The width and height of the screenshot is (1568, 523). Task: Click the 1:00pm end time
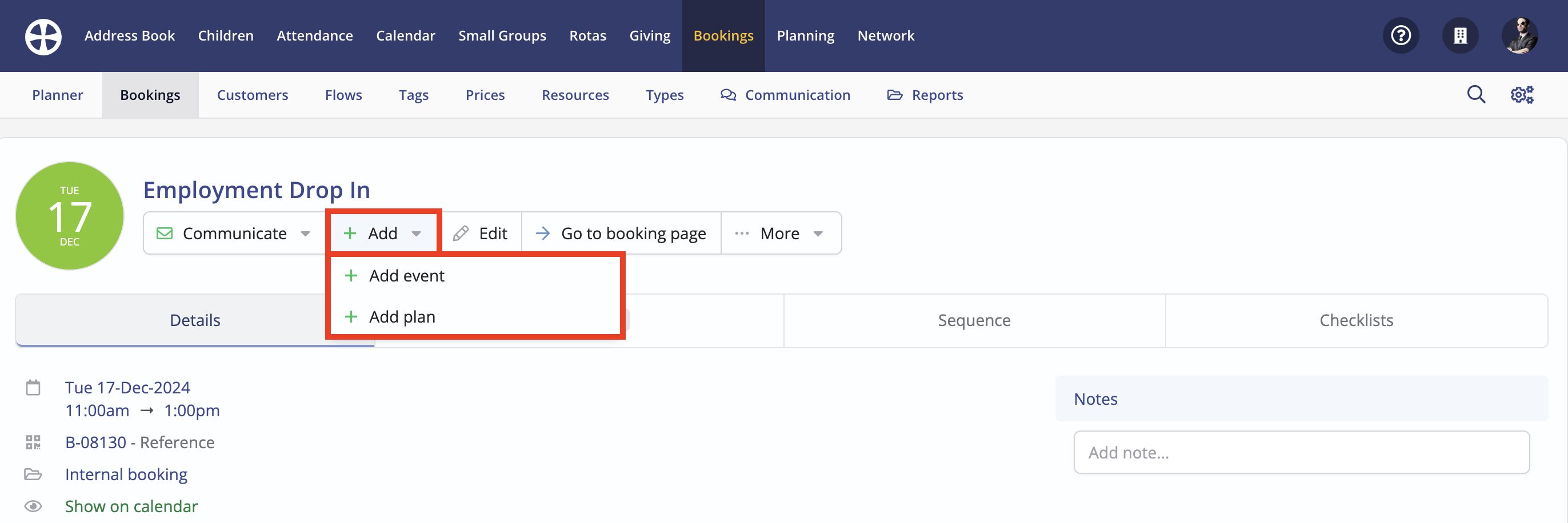pos(192,411)
